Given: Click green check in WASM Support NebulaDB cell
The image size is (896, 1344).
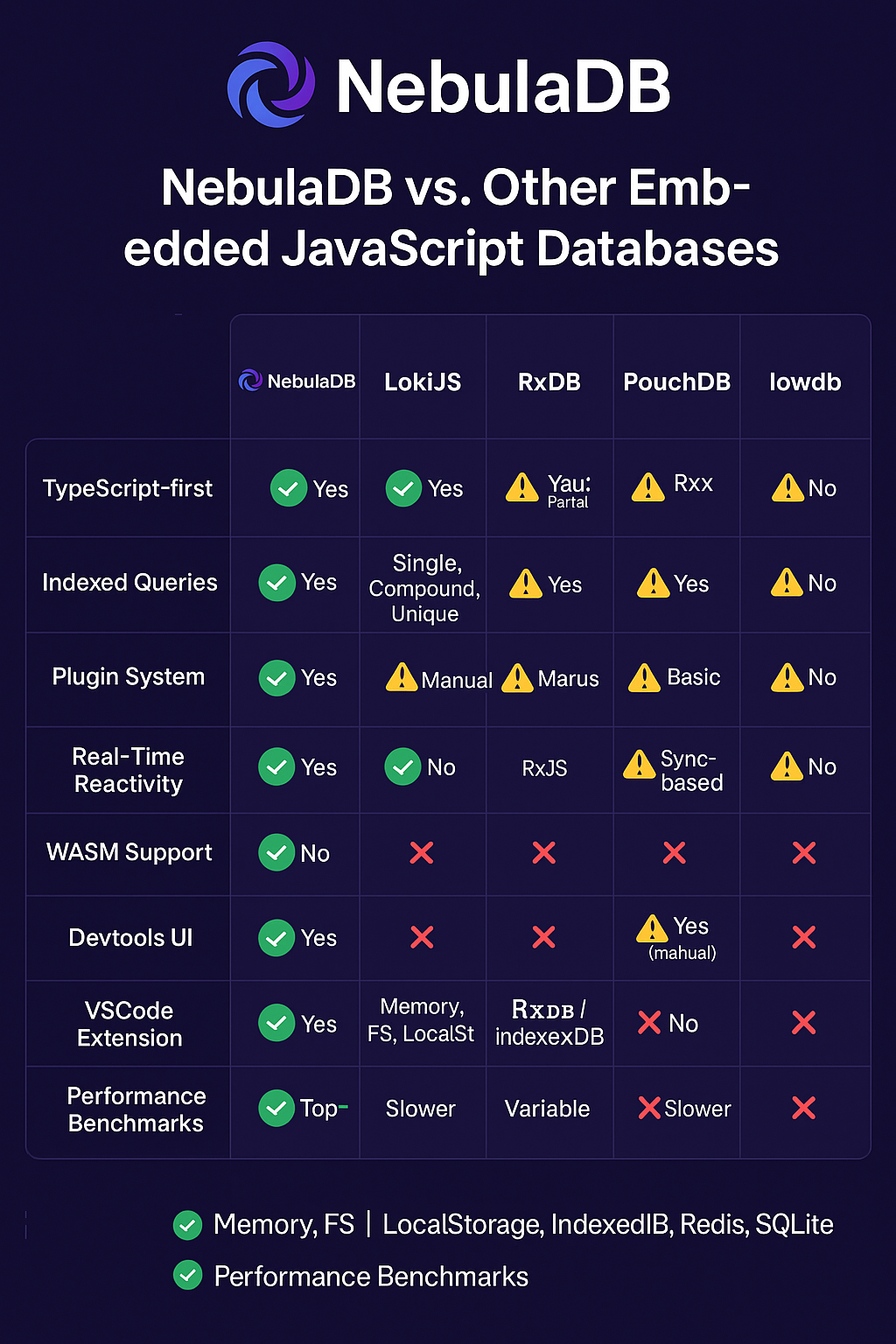Looking at the screenshot, I should point(276,852).
